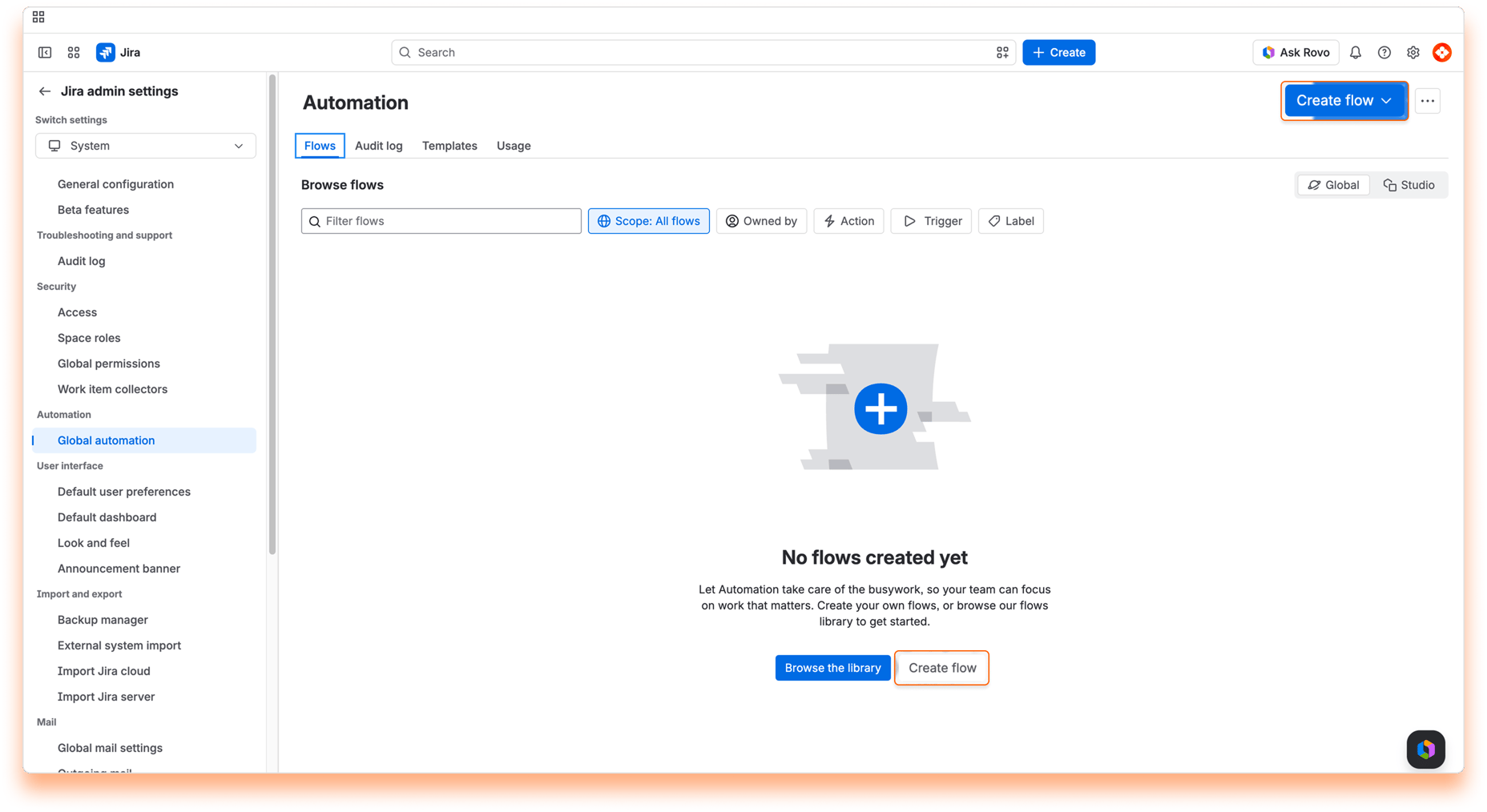This screenshot has height=812, width=1487.
Task: Open Space roles
Action: tap(144, 338)
